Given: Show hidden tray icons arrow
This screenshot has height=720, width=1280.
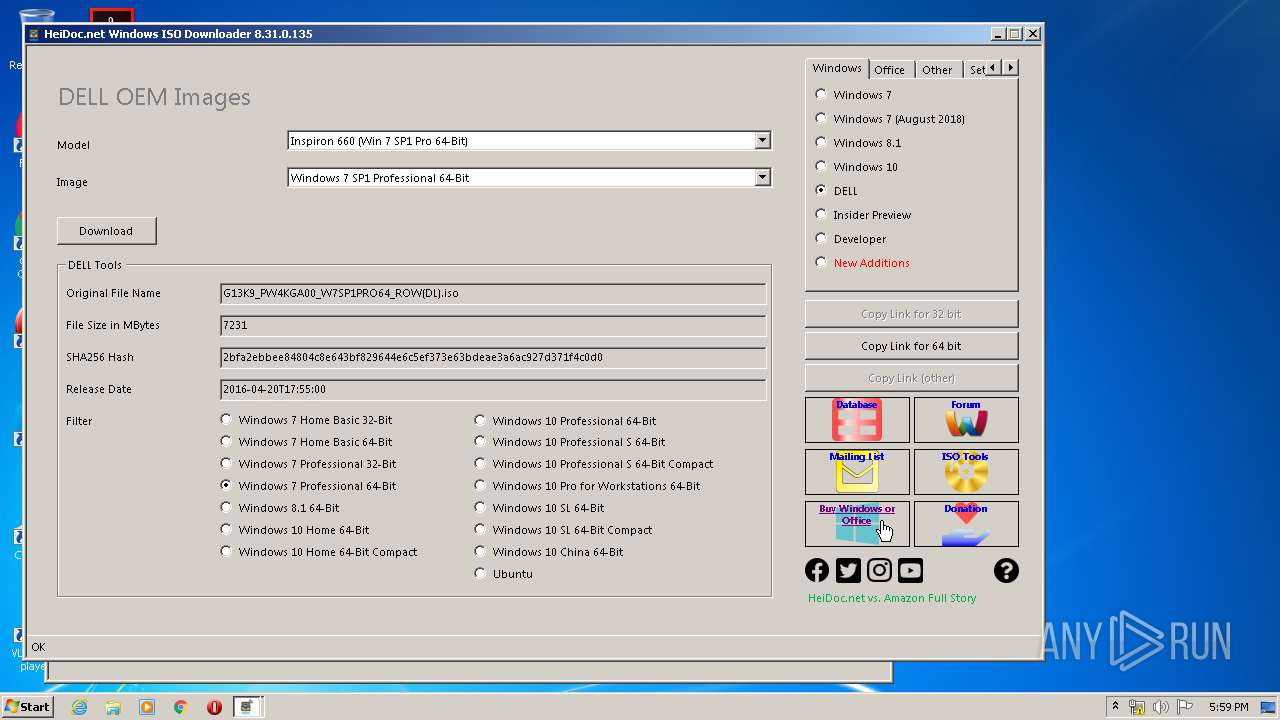Looking at the screenshot, I should pyautogui.click(x=1115, y=707).
